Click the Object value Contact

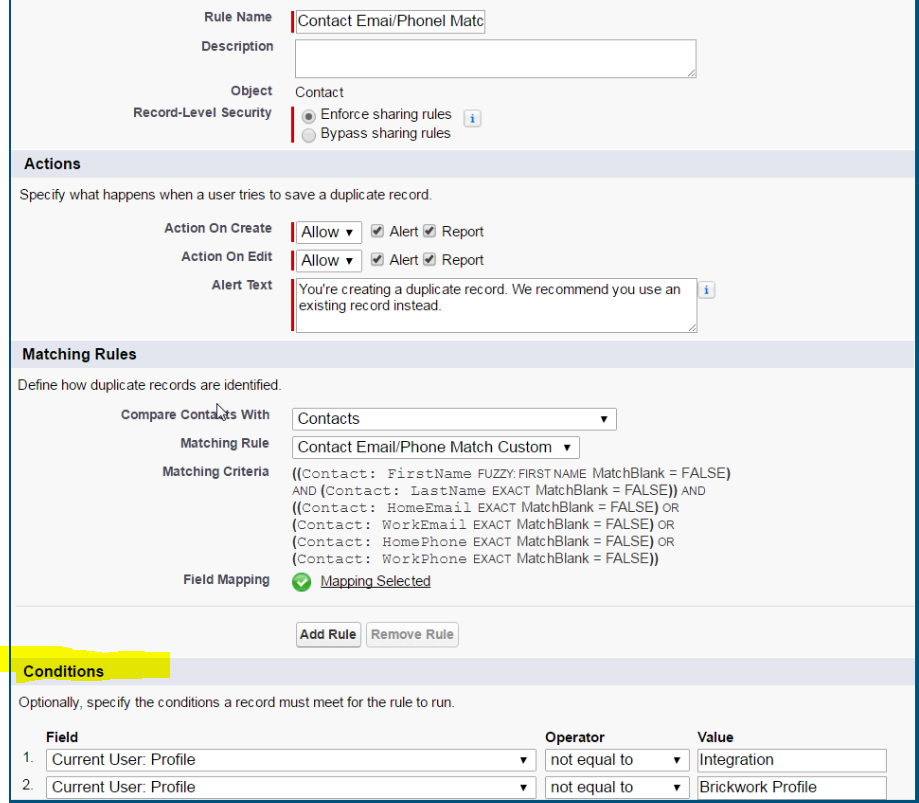(x=319, y=92)
